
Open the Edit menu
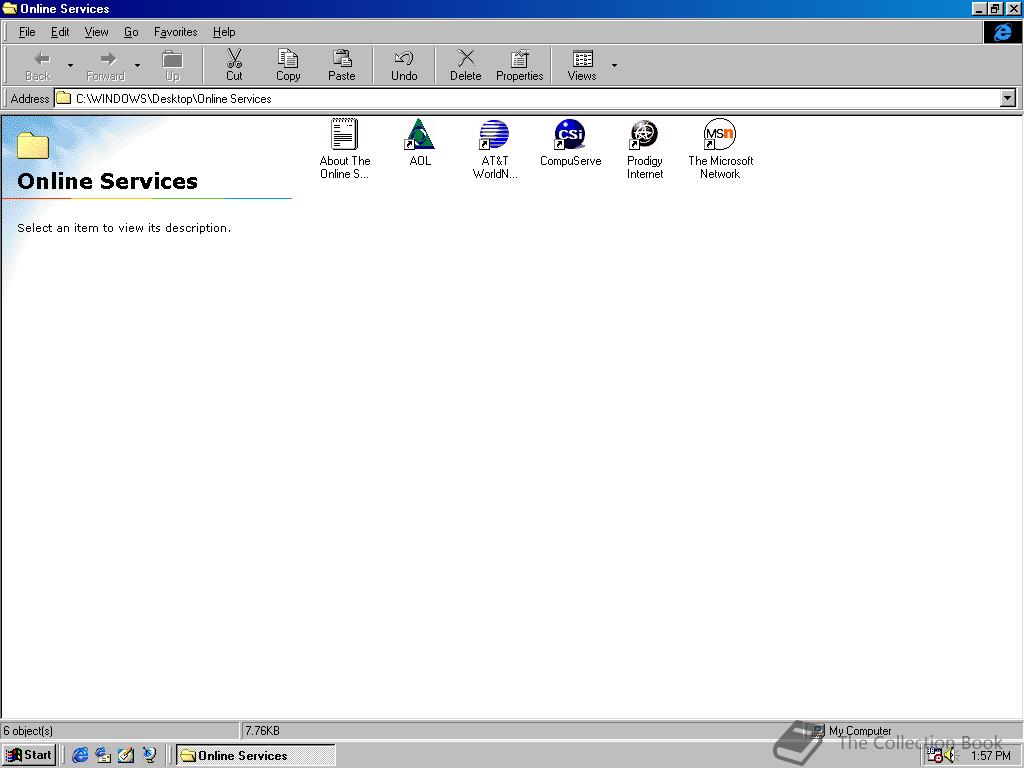point(60,32)
